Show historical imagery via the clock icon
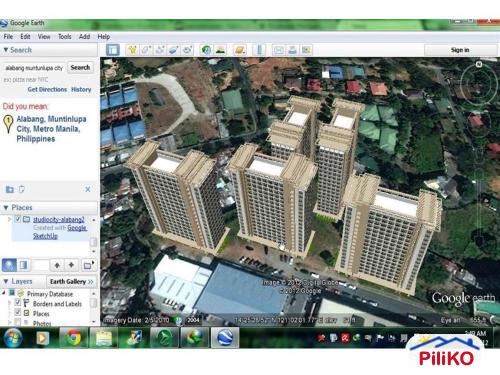The image size is (500, 375). 206,50
